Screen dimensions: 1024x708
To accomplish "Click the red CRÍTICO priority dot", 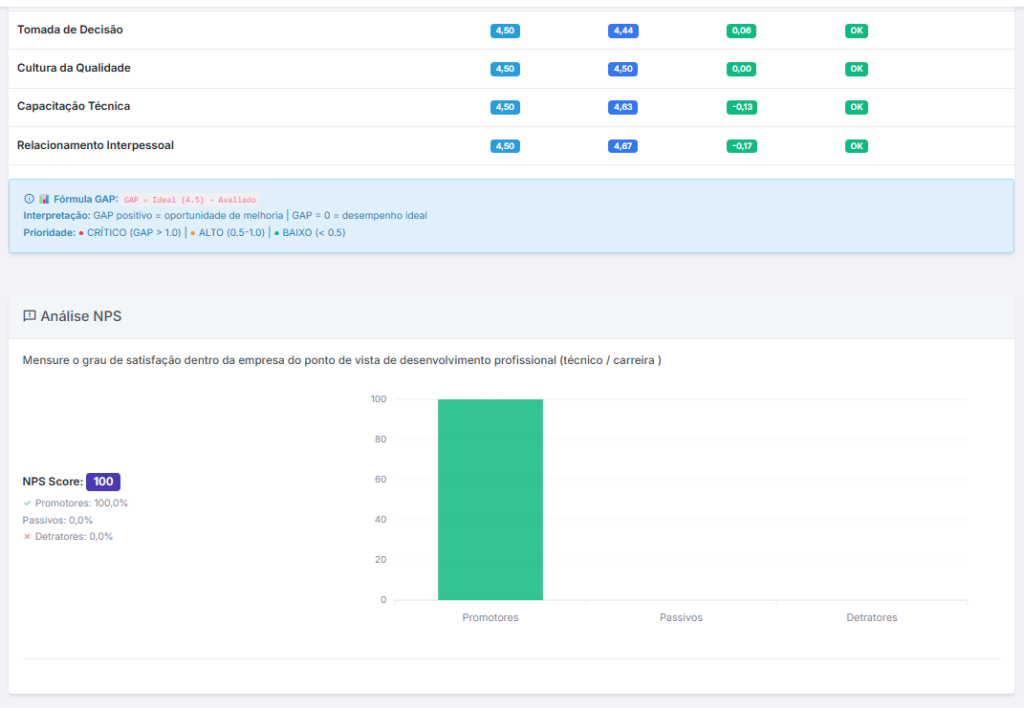I will coord(81,232).
